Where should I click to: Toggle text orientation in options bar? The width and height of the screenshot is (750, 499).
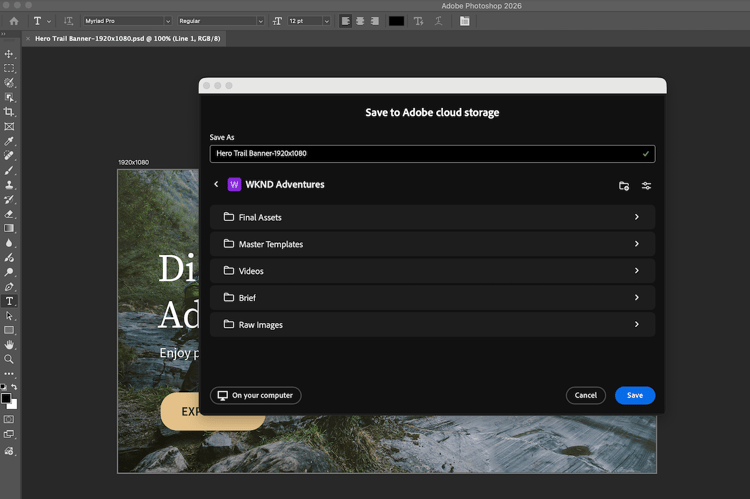click(68, 21)
